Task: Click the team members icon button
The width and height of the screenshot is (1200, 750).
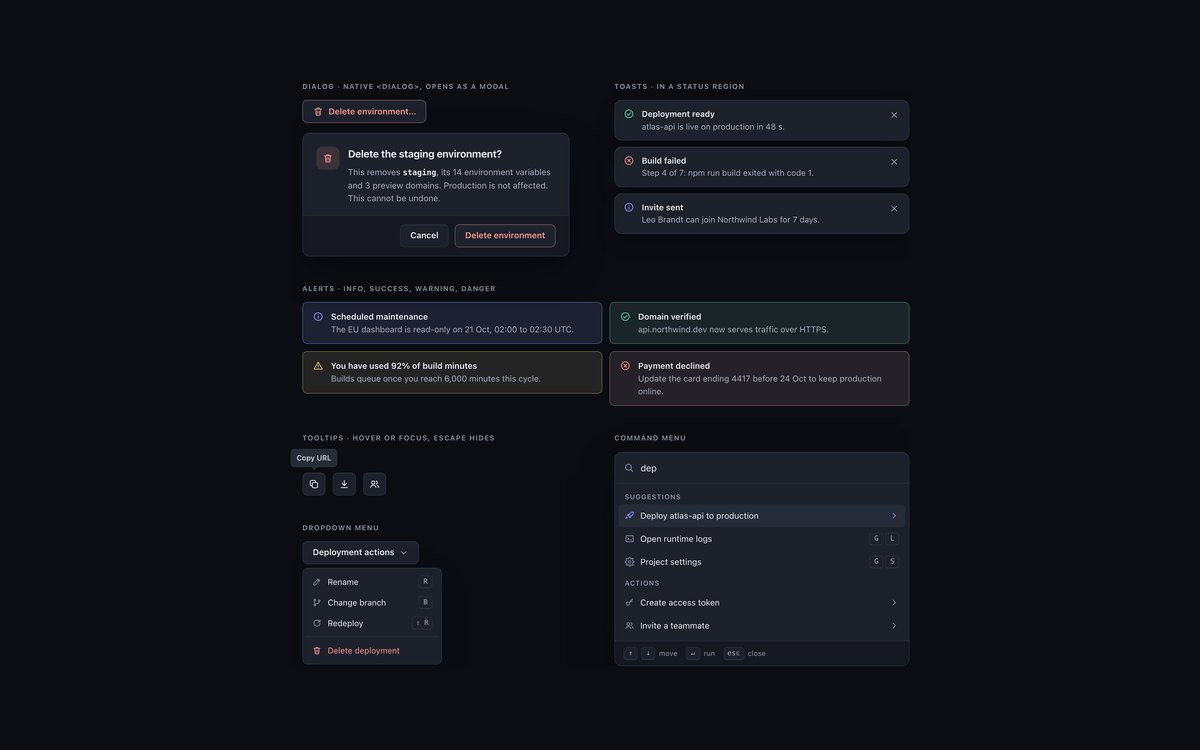Action: pyautogui.click(x=374, y=484)
